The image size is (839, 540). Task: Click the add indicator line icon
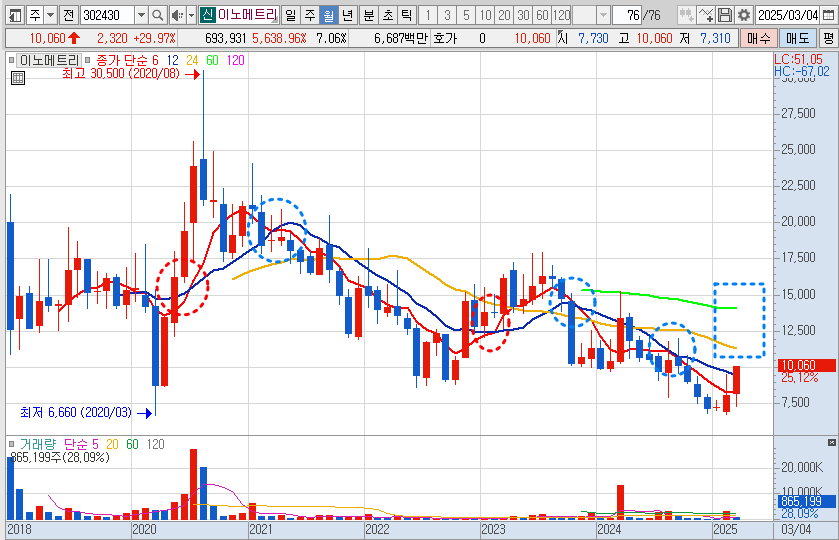[x=706, y=15]
